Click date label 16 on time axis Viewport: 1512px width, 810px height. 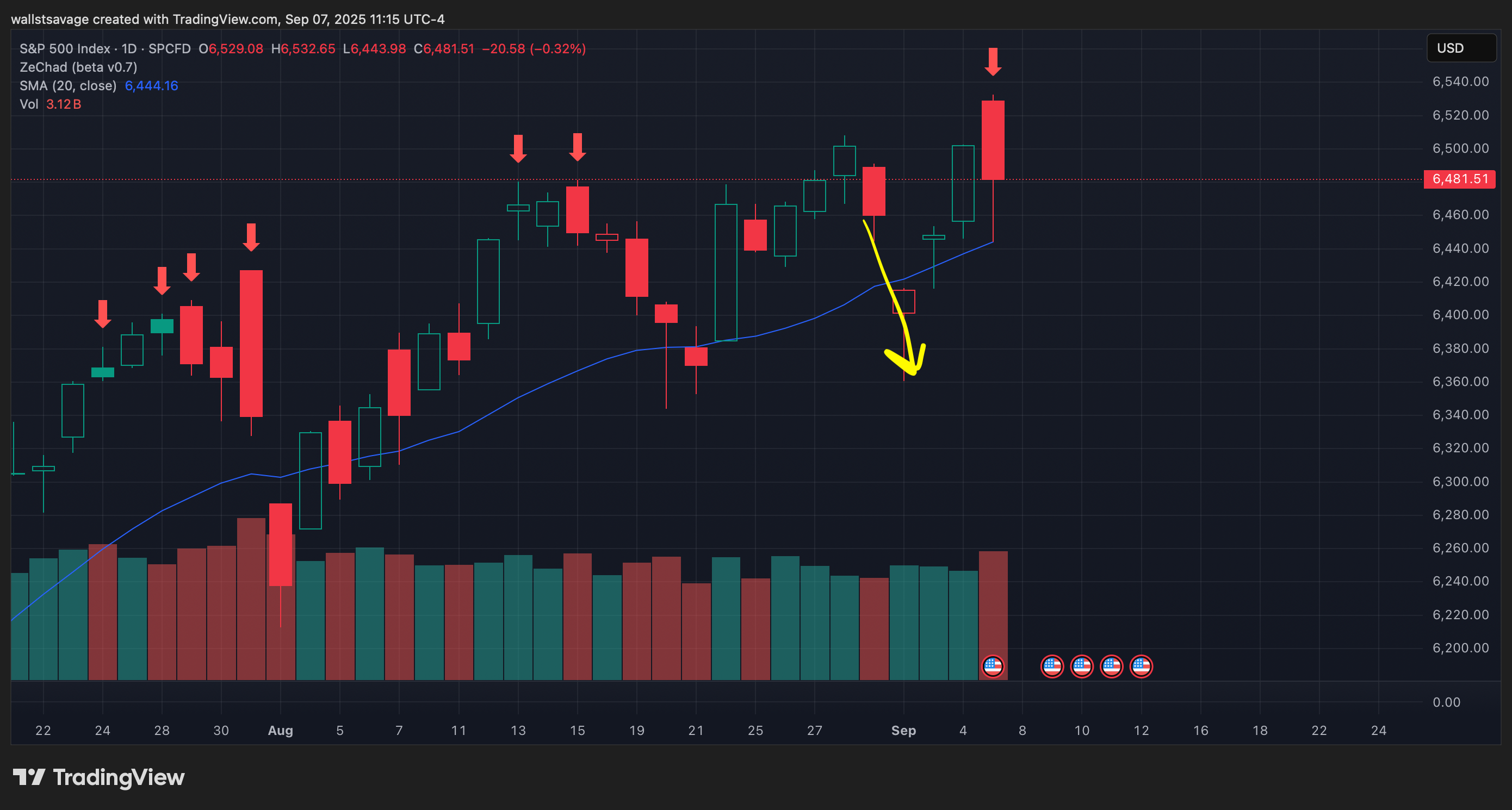pos(1201,731)
